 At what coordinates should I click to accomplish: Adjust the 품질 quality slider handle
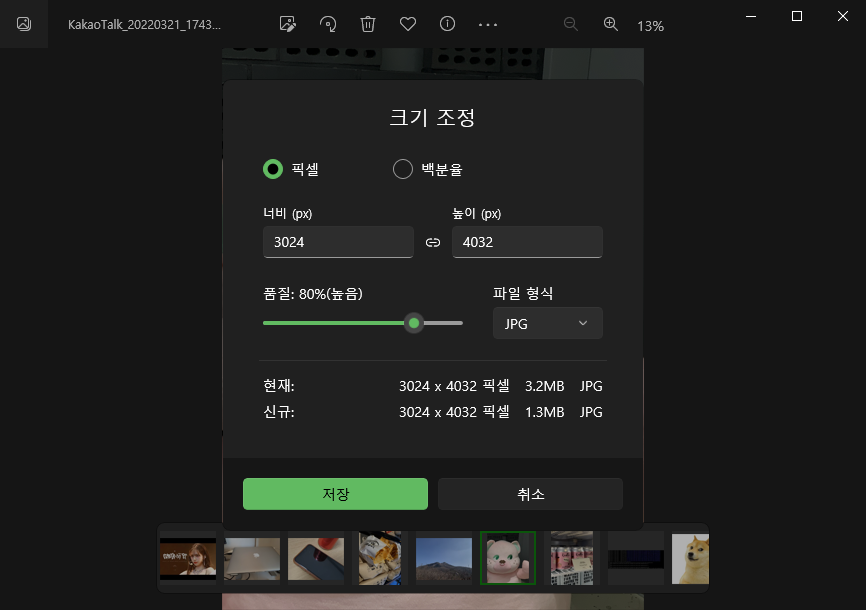point(414,323)
